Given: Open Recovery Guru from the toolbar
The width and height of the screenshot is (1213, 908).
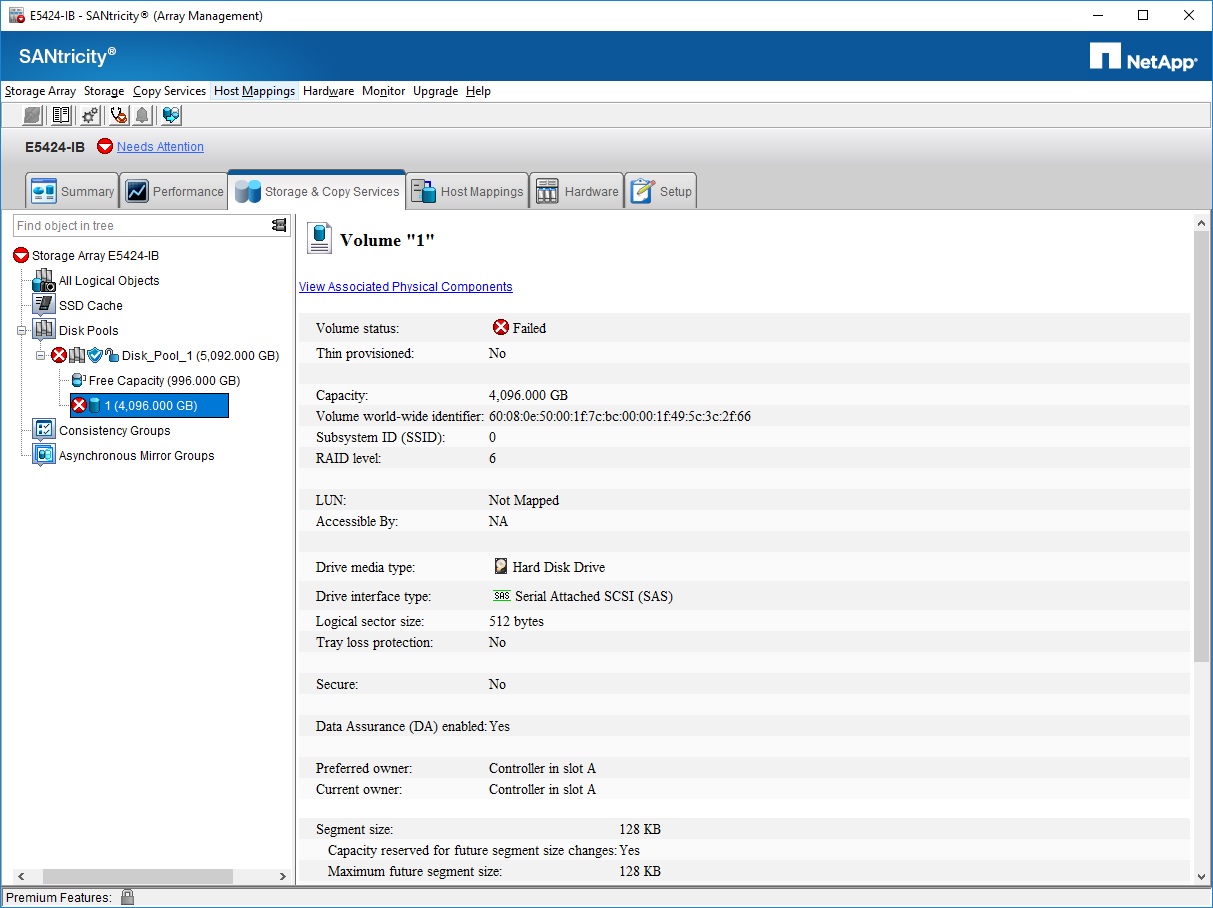Looking at the screenshot, I should pos(118,115).
